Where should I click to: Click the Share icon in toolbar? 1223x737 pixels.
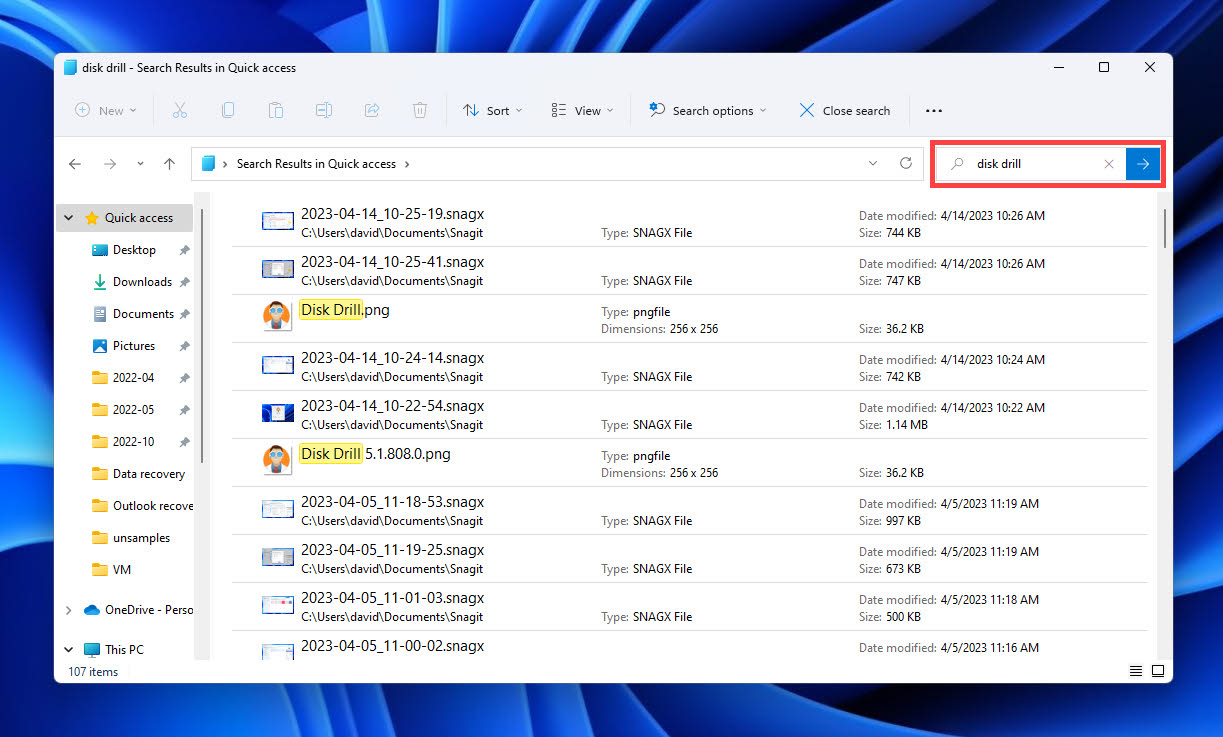tap(372, 110)
